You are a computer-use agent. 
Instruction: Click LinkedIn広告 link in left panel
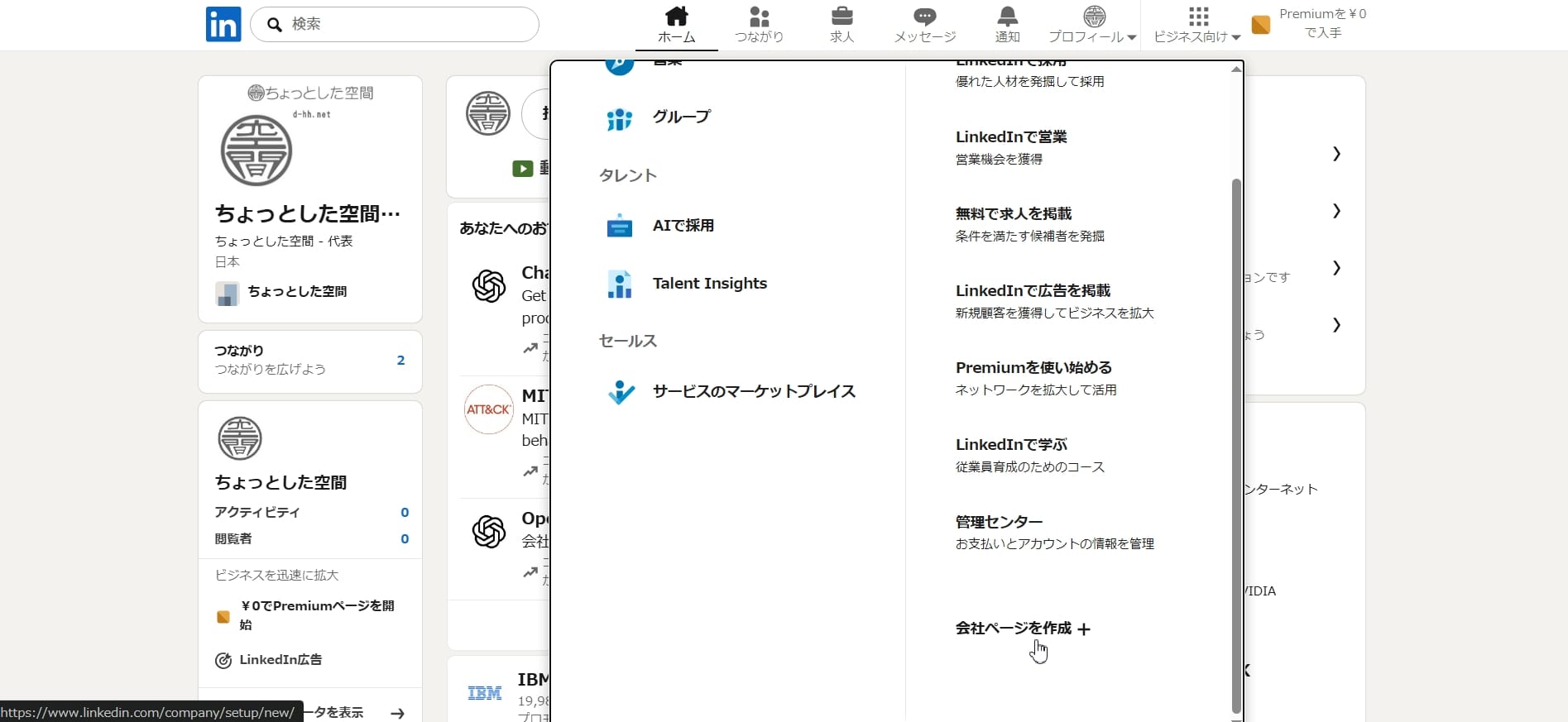pyautogui.click(x=281, y=660)
